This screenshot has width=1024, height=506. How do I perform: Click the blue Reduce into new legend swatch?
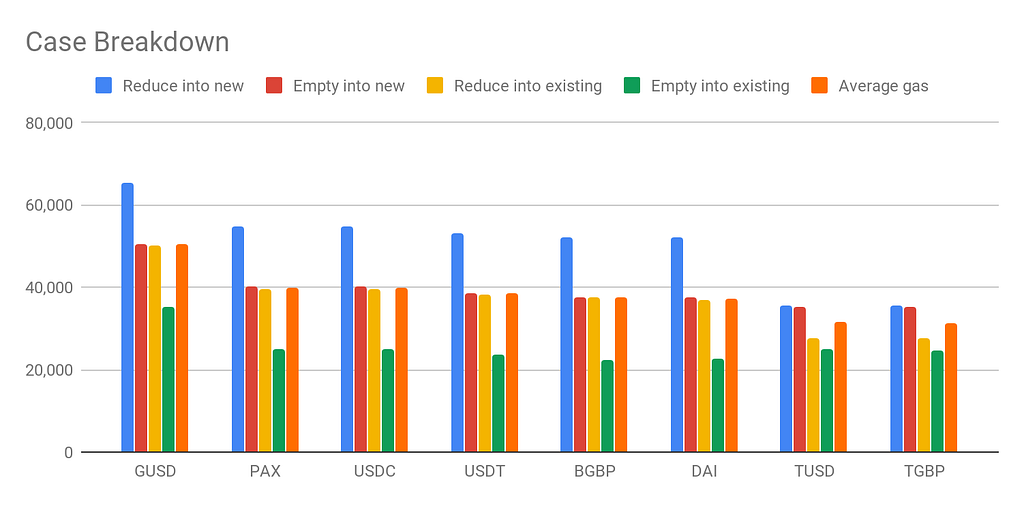click(104, 85)
